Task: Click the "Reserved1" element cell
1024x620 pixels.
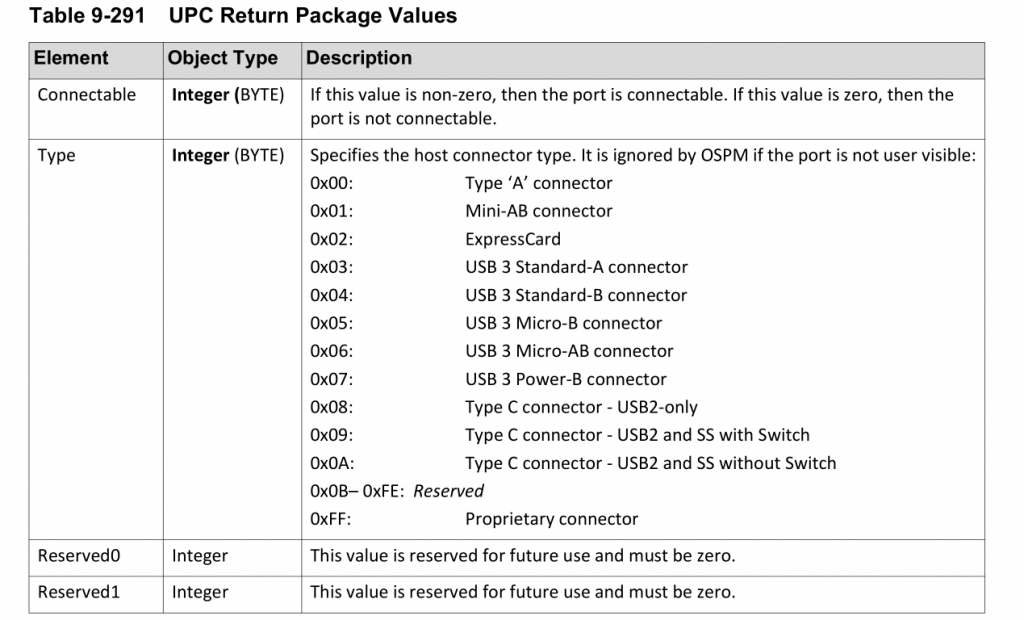Action: pos(79,591)
